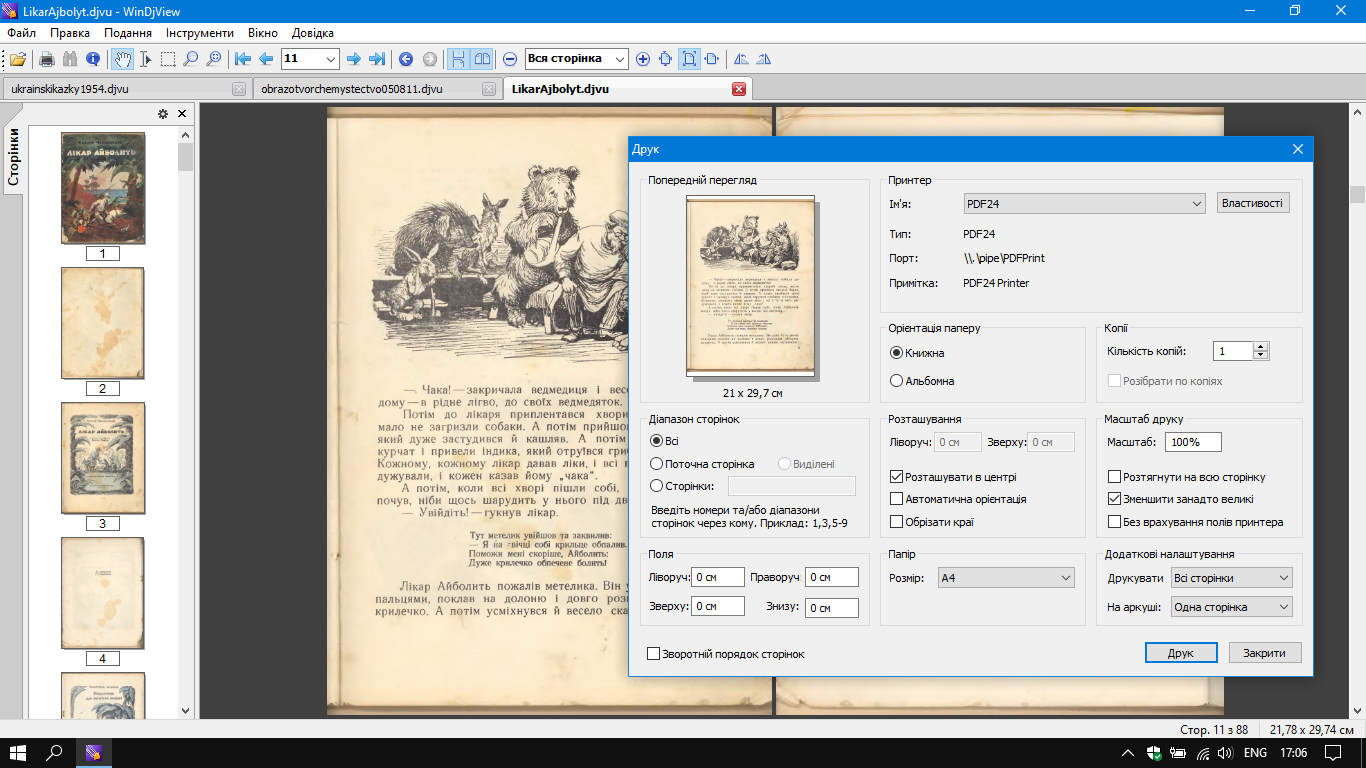
Task: Enable 'Автоматична орієнтація' checkbox
Action: click(897, 499)
